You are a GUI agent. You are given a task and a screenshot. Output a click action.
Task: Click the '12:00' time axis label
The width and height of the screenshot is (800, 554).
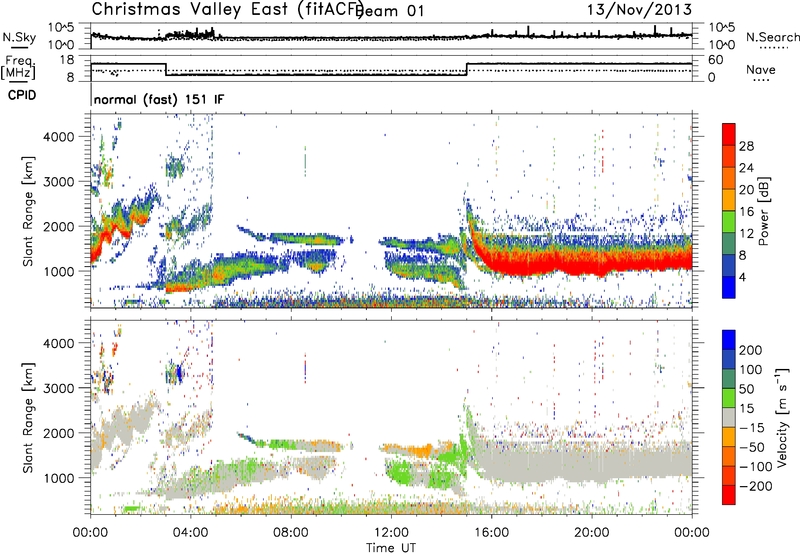[391, 533]
